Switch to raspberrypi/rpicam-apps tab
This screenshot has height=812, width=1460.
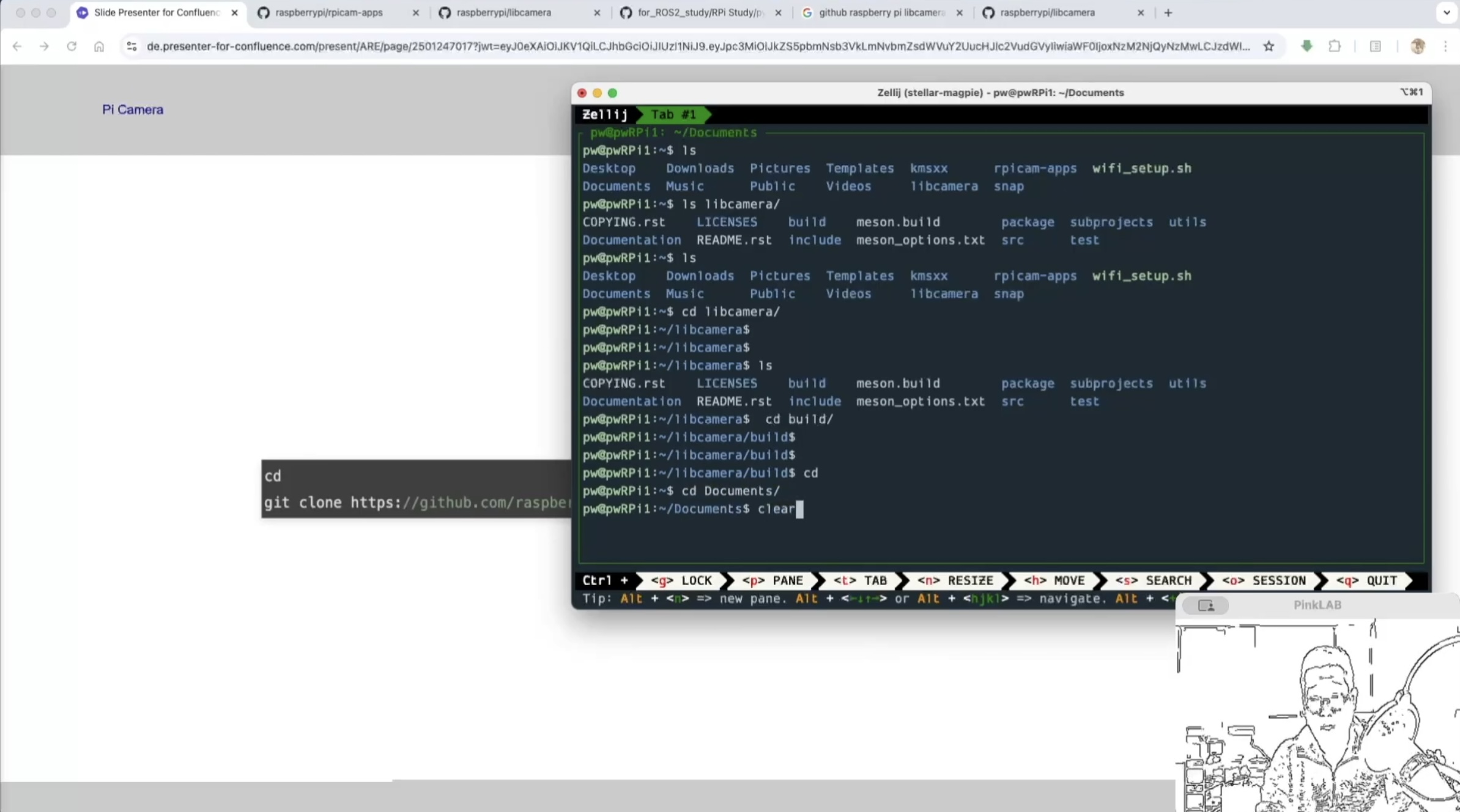tap(329, 12)
